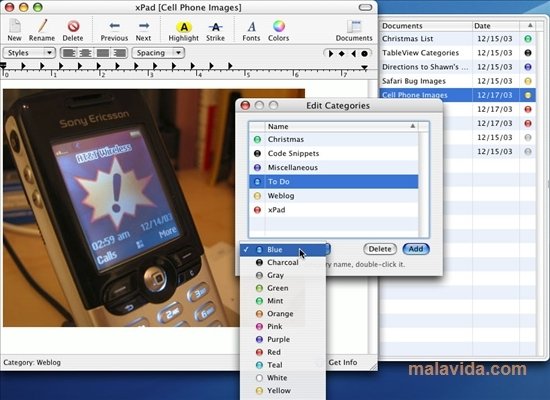Choose White from color menu

283,378
